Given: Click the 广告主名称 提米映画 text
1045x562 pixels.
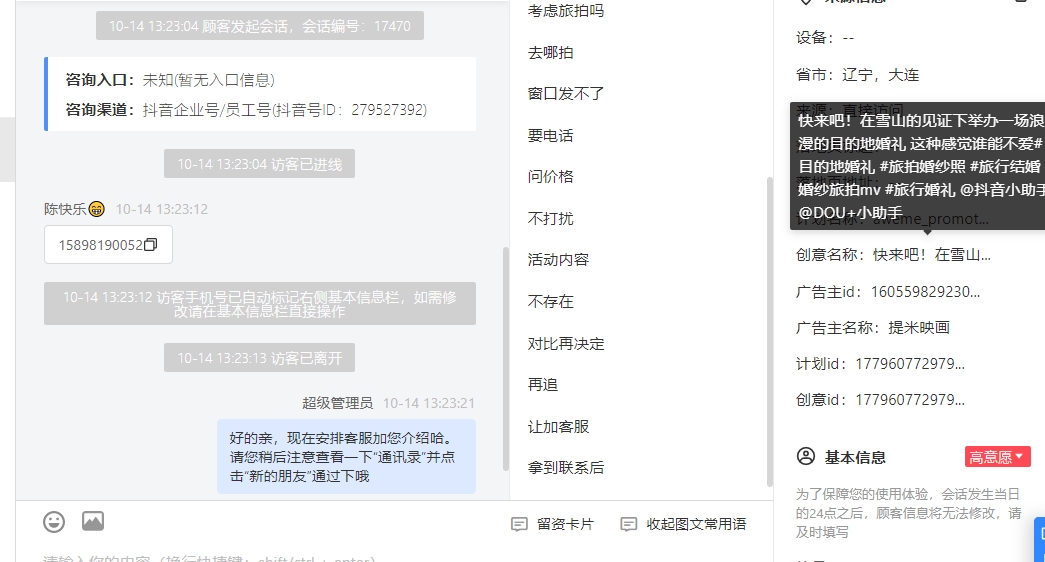Looking at the screenshot, I should tap(919, 327).
